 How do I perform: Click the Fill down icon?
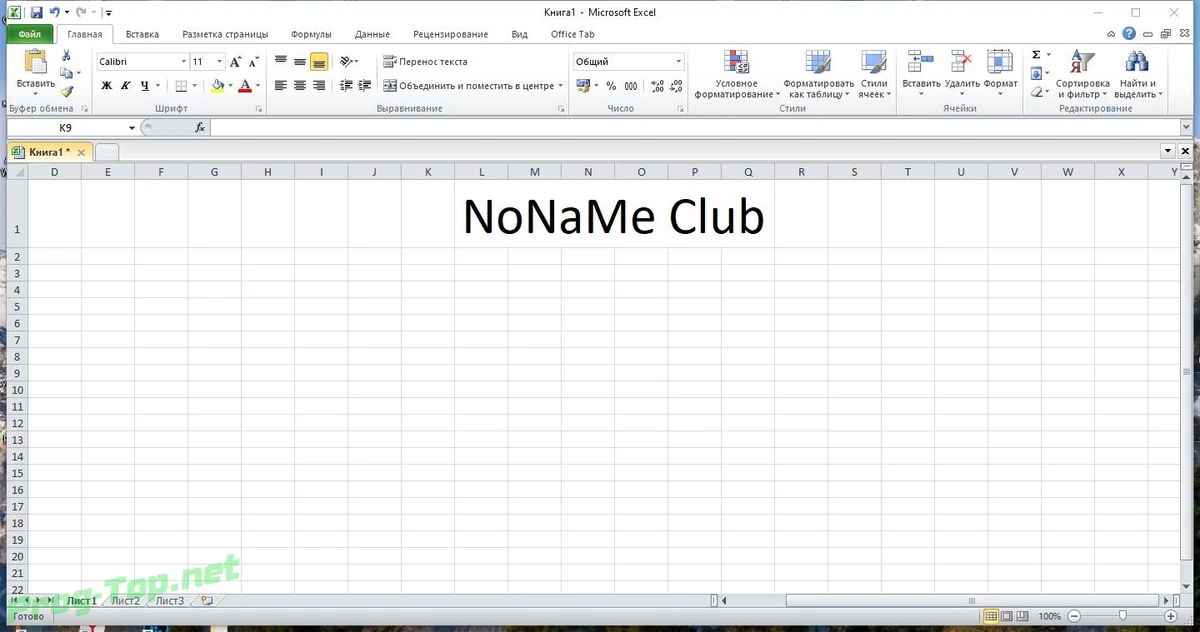1037,73
